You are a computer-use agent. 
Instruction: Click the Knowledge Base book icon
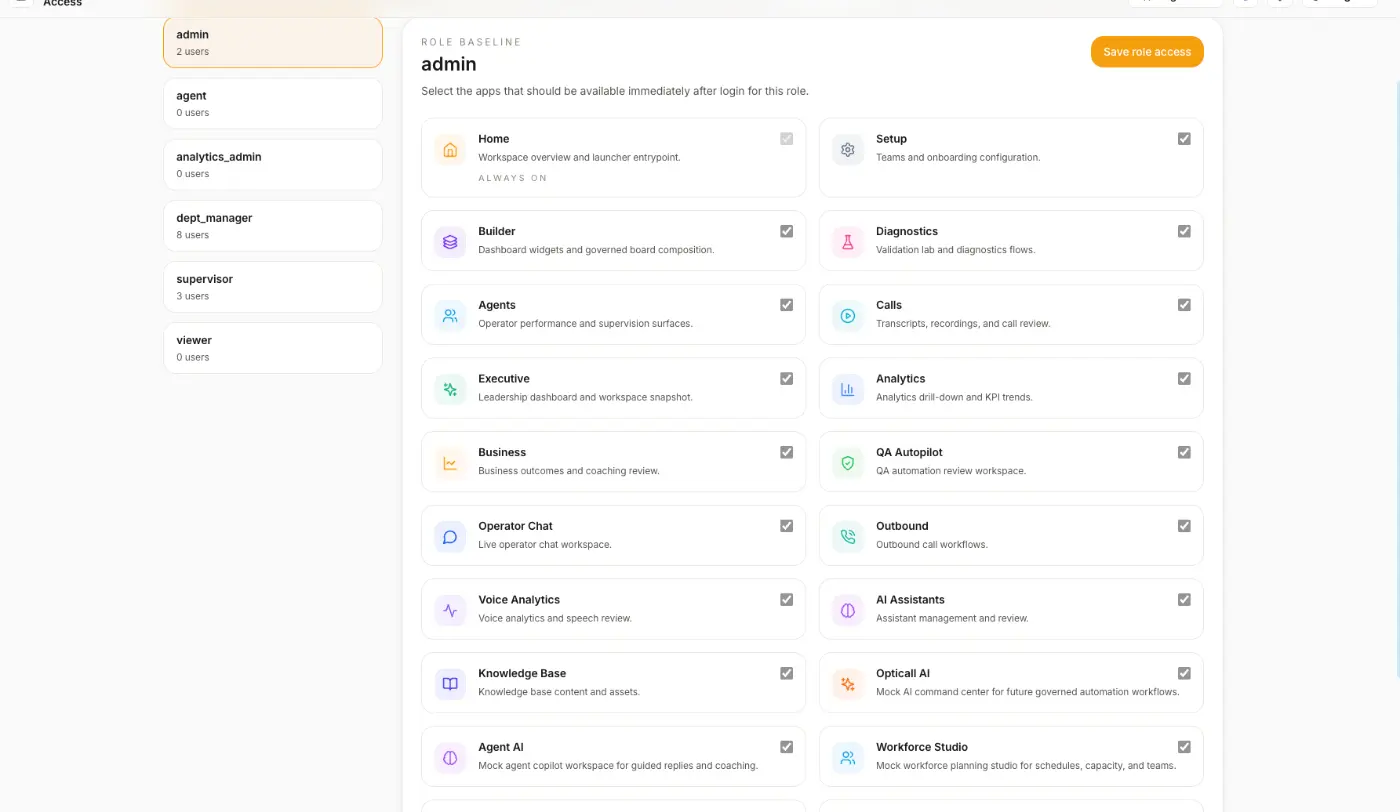[450, 684]
